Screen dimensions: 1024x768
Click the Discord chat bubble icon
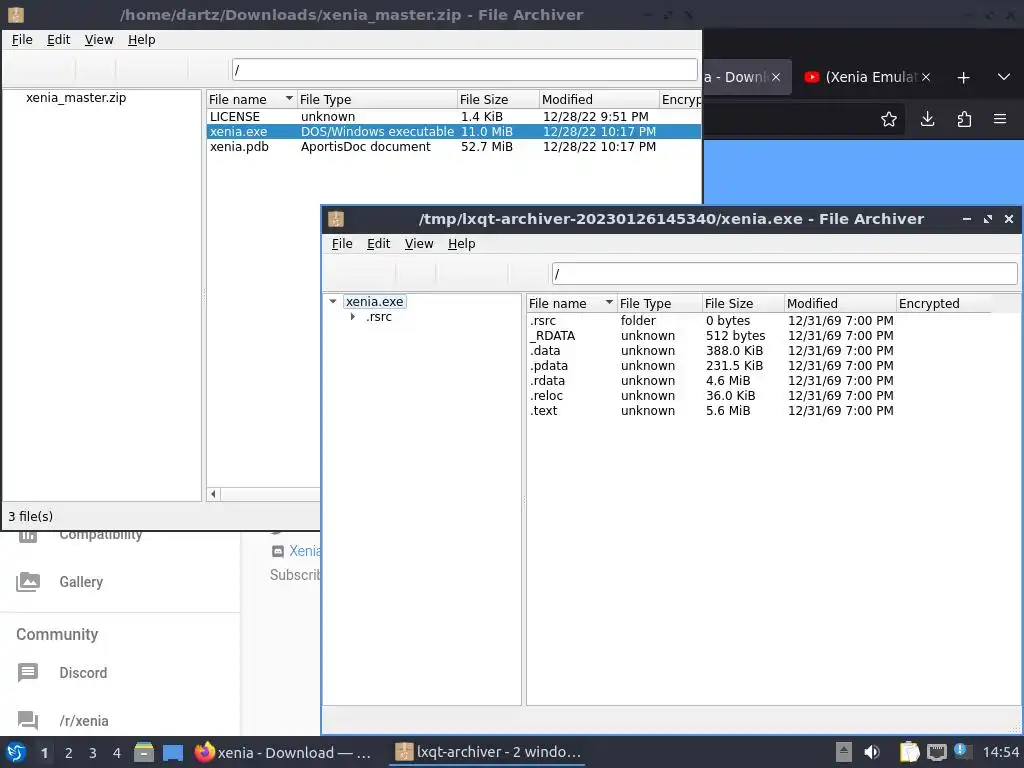coord(28,672)
